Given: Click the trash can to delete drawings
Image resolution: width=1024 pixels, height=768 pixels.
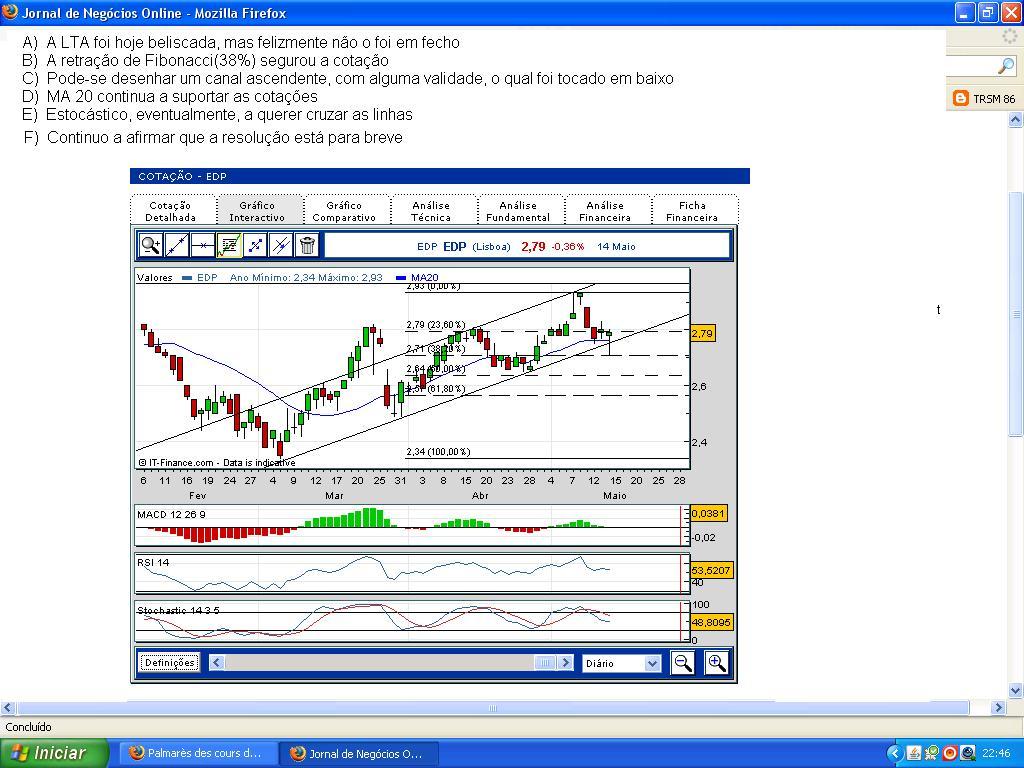Looking at the screenshot, I should click(308, 246).
